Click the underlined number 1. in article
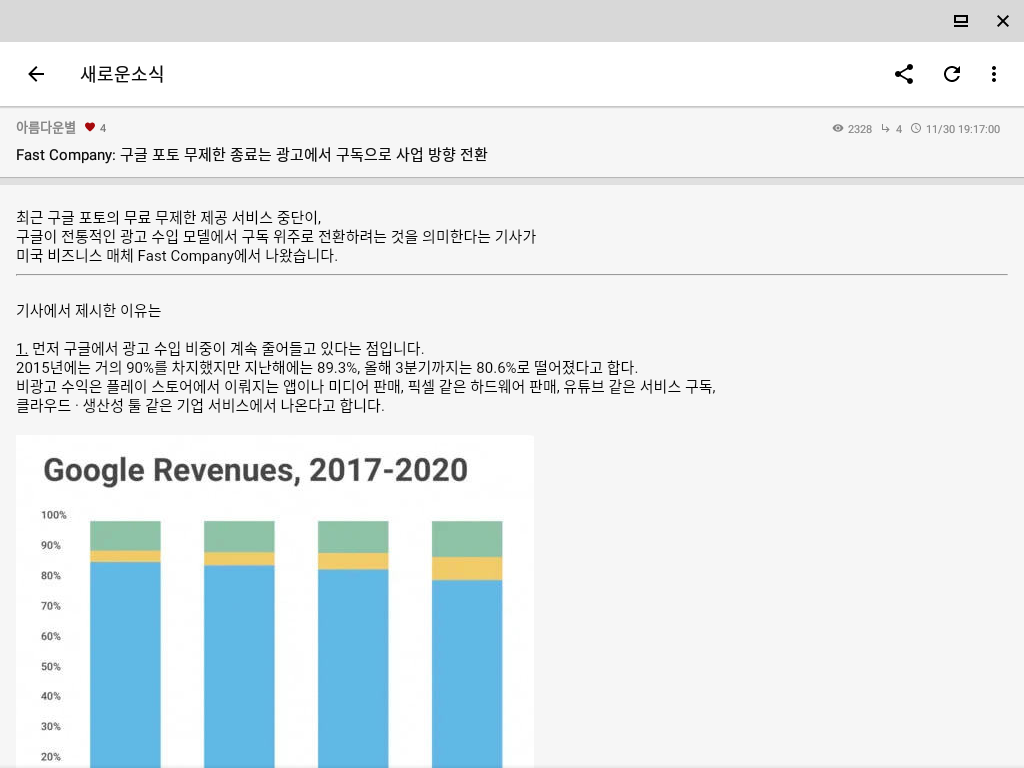The width and height of the screenshot is (1024, 768). coord(22,348)
